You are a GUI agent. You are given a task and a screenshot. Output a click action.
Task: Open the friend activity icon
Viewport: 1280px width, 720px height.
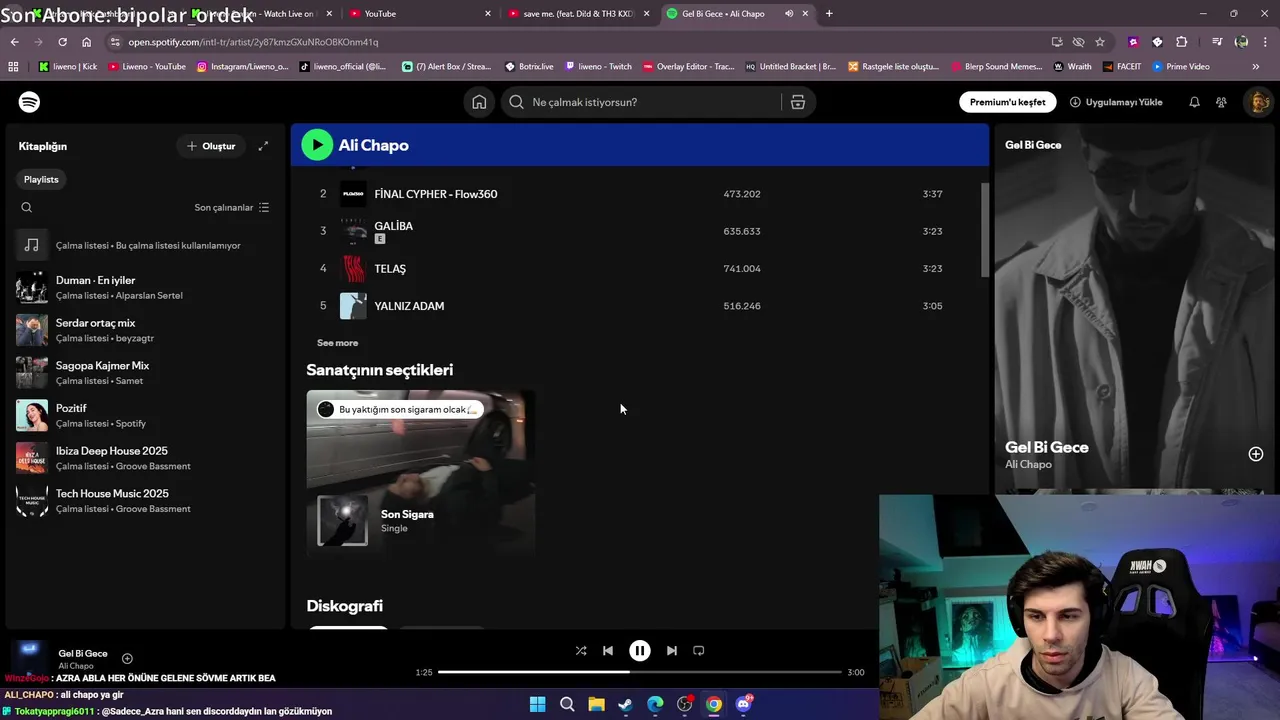1221,102
